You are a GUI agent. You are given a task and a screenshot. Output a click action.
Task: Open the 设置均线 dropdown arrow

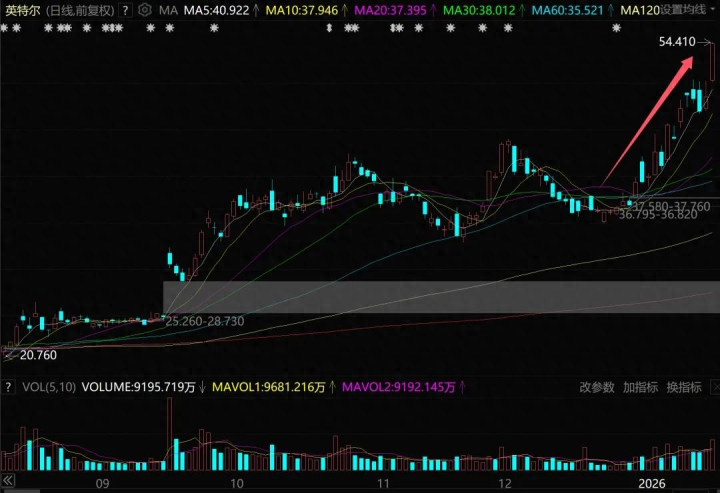[713, 10]
